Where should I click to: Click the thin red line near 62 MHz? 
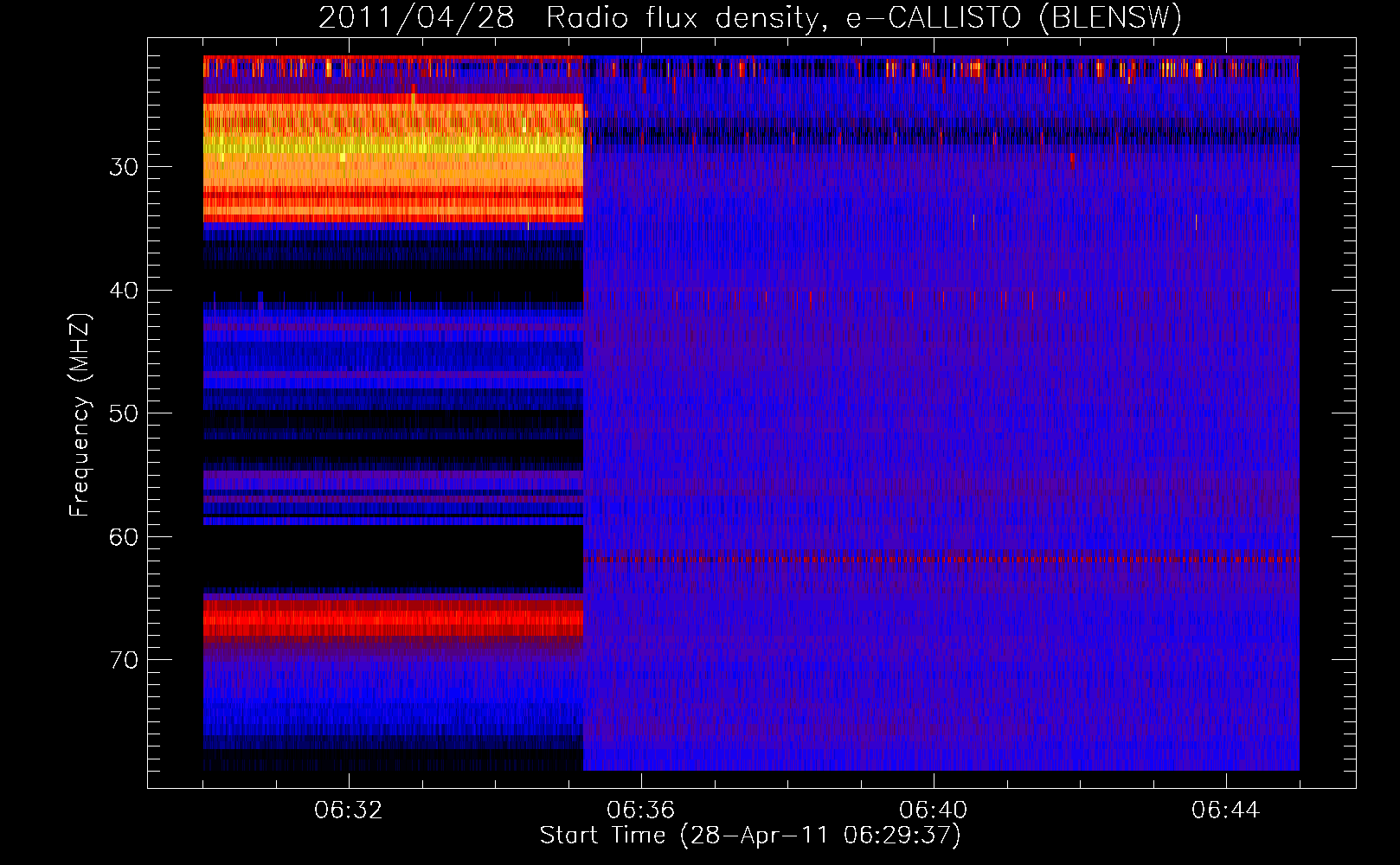point(941,560)
